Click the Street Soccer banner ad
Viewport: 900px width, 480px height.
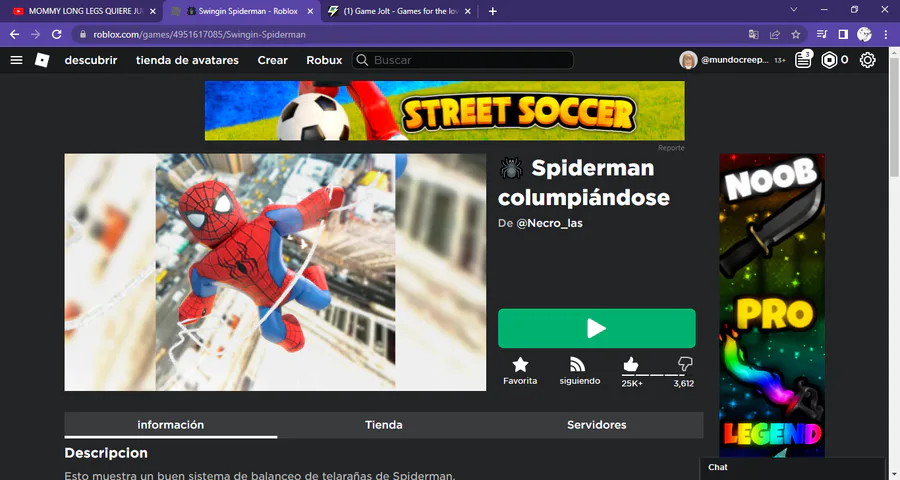tap(444, 110)
